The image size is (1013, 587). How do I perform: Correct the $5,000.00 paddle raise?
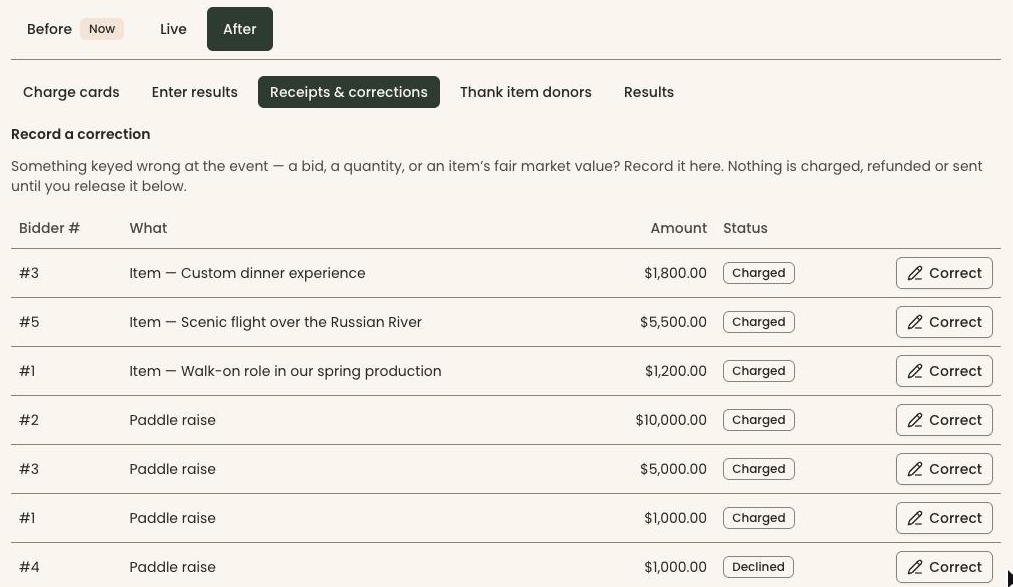(944, 469)
